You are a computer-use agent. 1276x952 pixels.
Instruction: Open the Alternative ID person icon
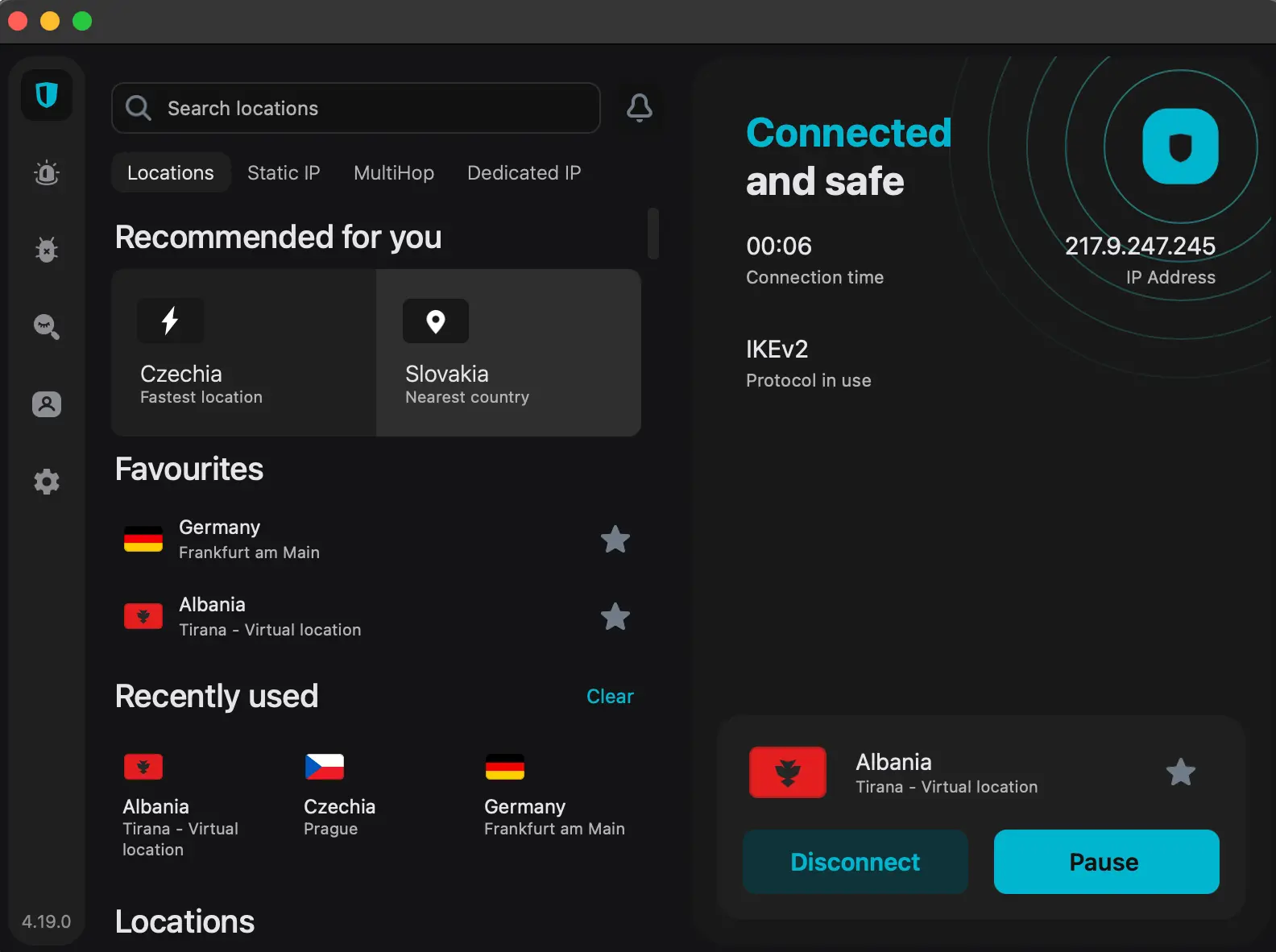click(x=47, y=404)
